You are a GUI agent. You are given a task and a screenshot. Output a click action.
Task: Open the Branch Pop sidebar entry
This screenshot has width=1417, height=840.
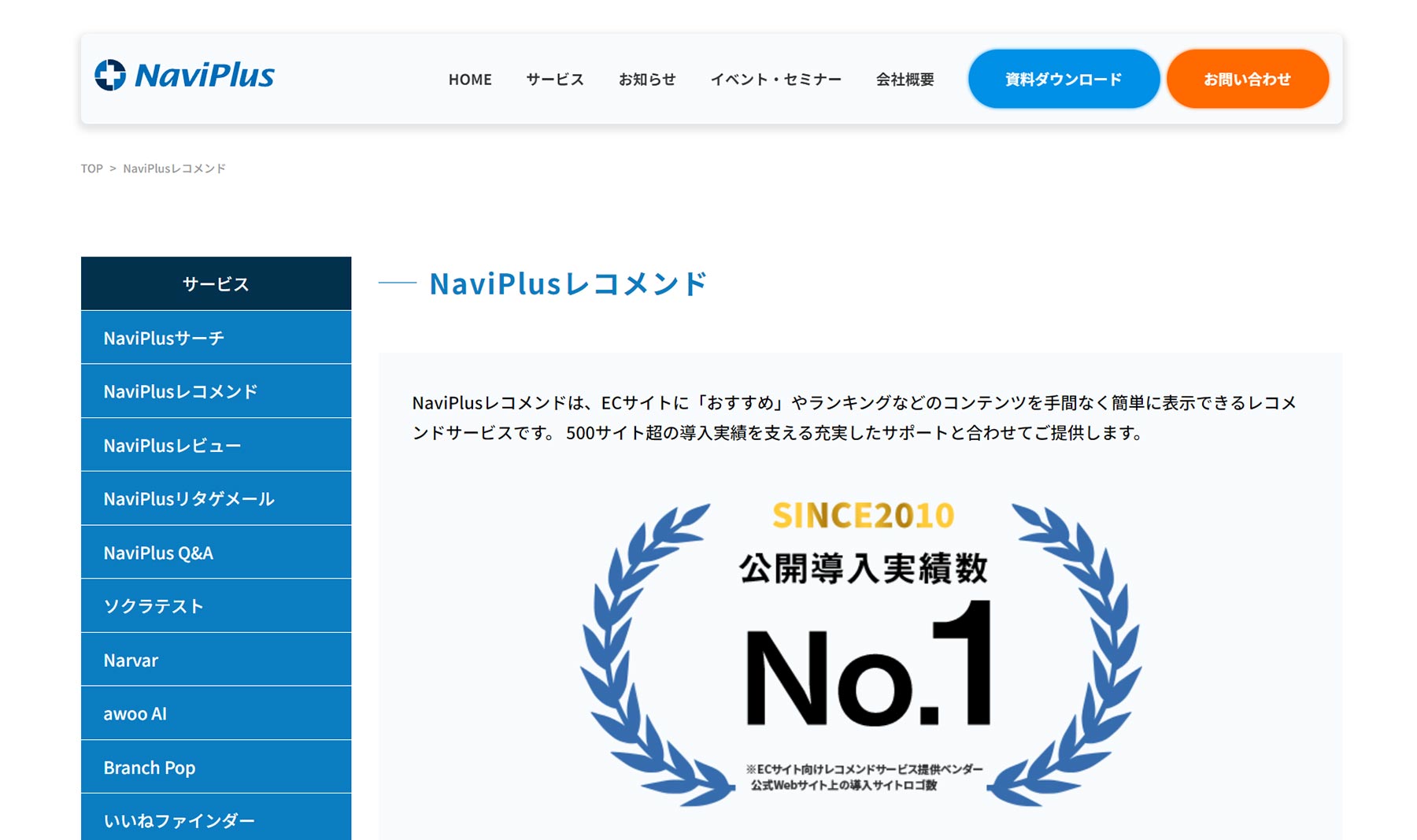tap(215, 767)
